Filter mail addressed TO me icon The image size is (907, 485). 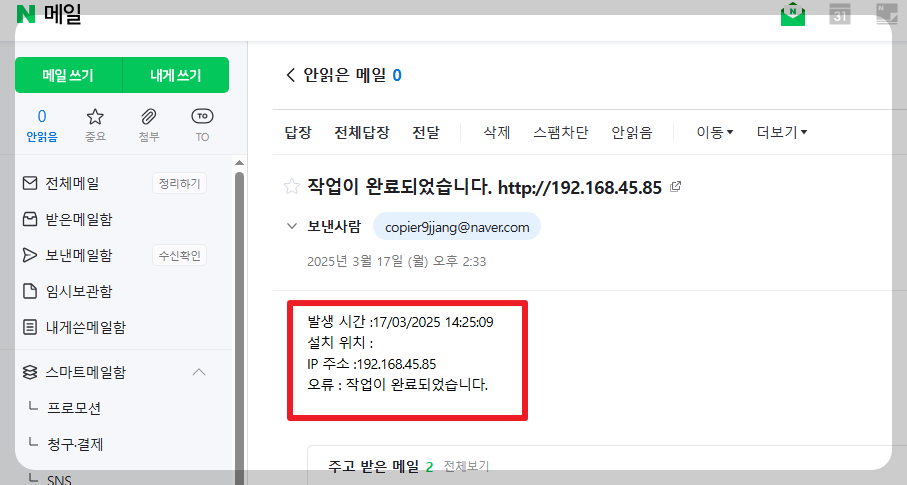[x=202, y=125]
